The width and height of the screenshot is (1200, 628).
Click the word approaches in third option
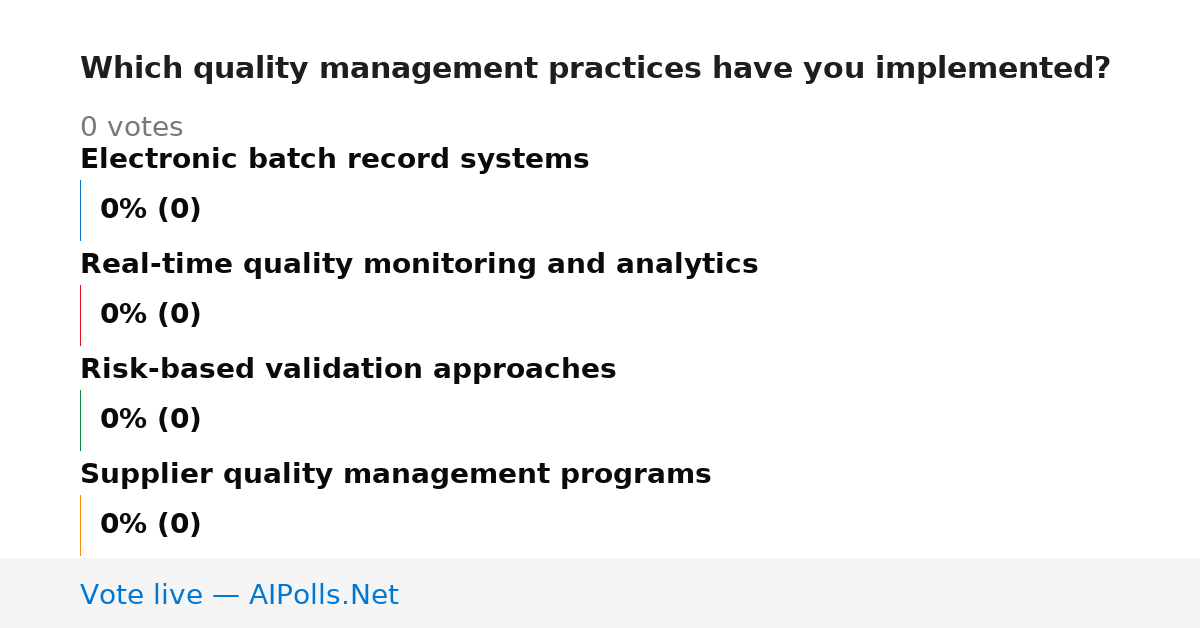point(525,370)
